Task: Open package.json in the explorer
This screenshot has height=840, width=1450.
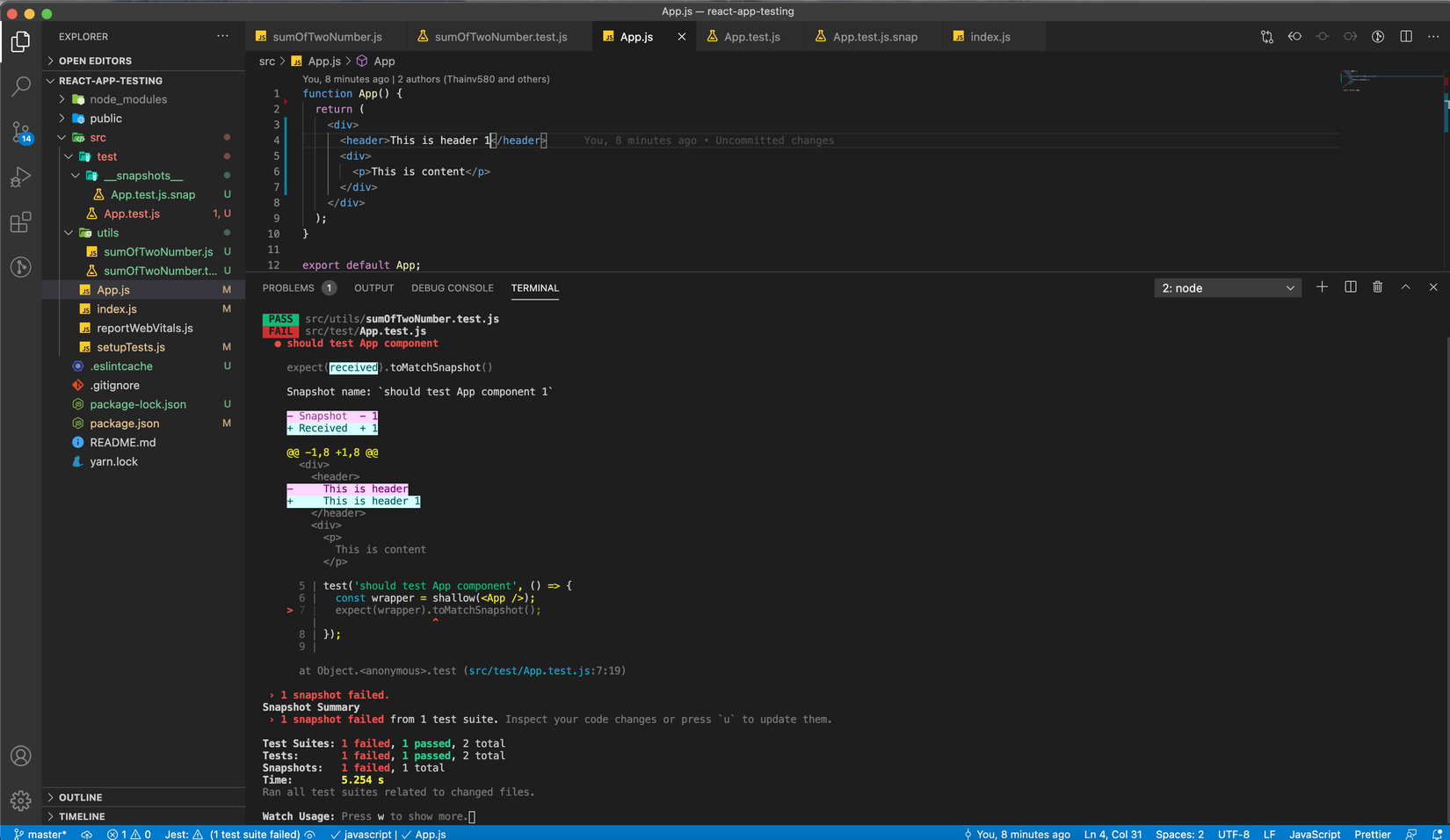Action: [x=124, y=424]
